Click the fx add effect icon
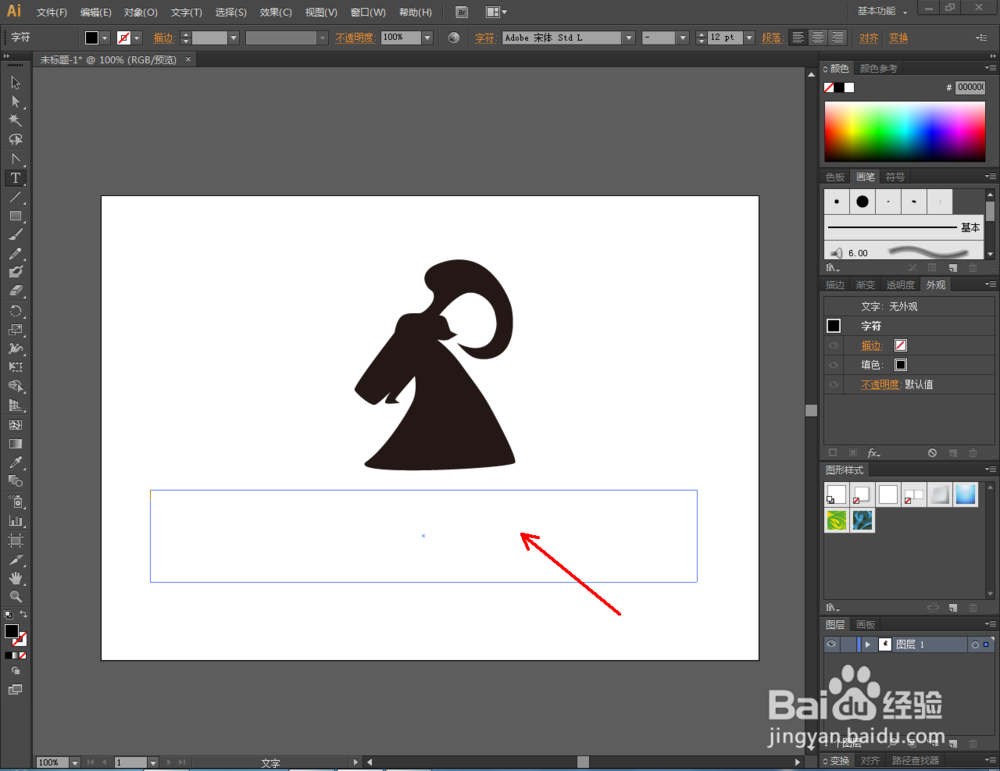 pos(873,453)
